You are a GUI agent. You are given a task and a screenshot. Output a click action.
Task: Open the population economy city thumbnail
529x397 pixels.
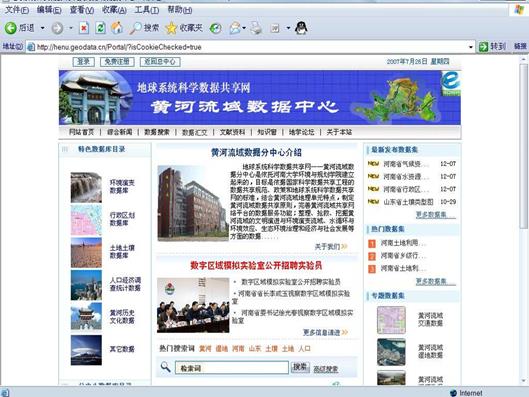tap(86, 285)
